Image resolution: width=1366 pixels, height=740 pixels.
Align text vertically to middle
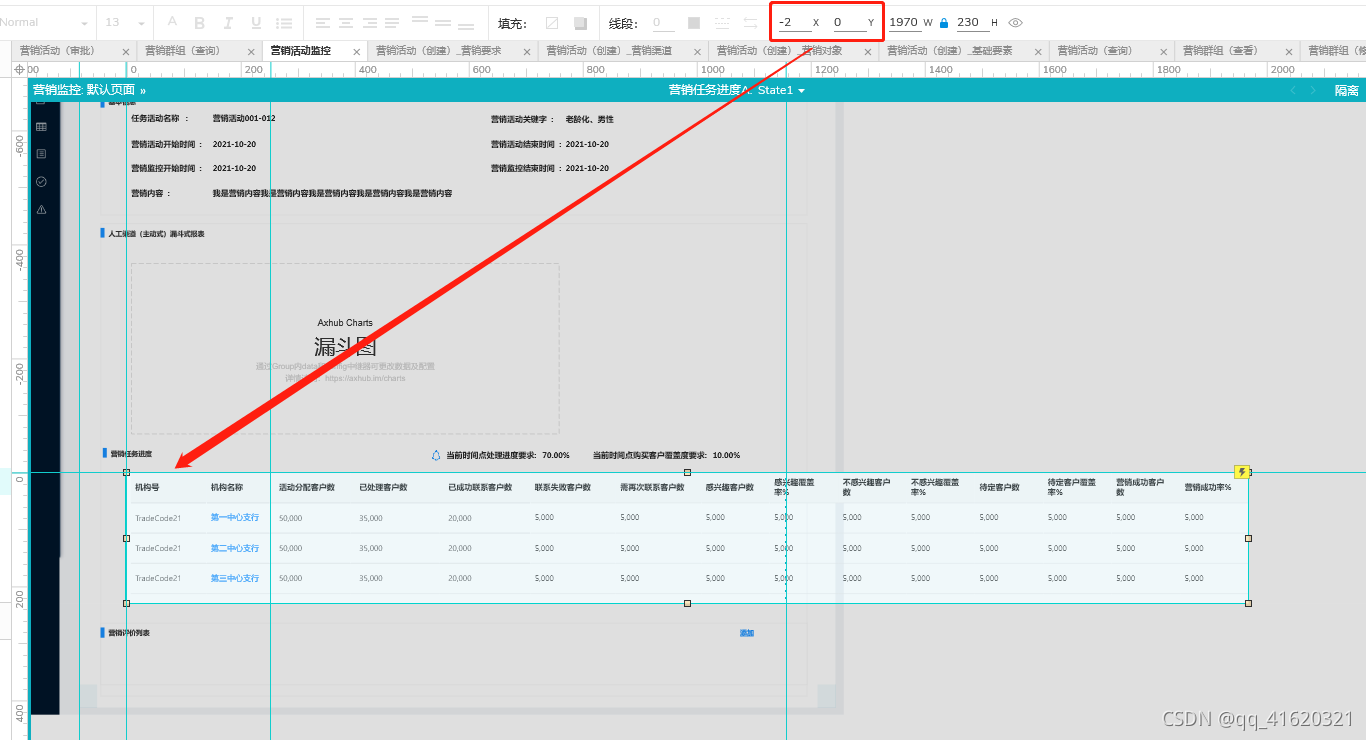click(444, 22)
